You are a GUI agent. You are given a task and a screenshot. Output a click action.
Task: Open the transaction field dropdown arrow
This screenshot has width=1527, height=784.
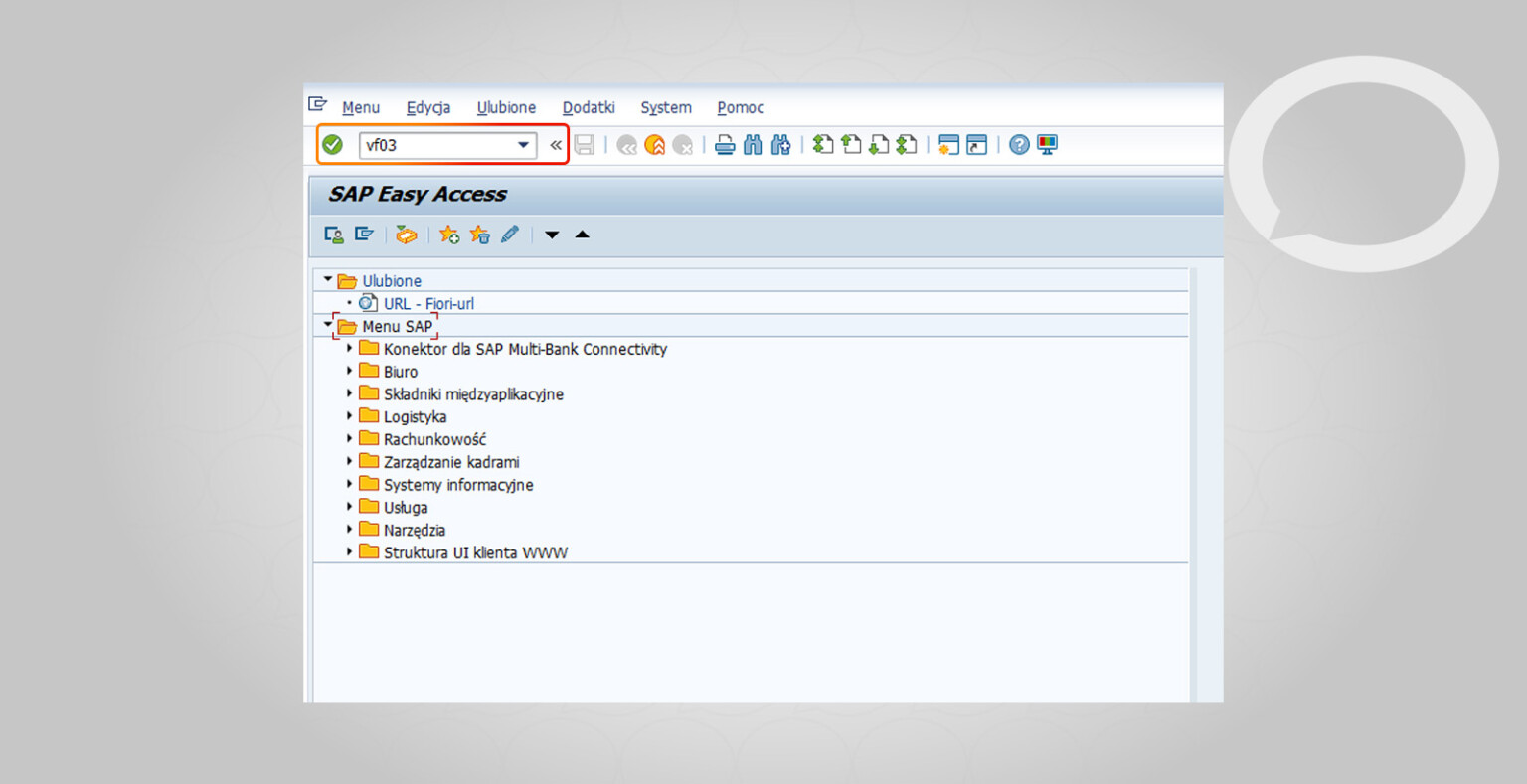point(522,145)
